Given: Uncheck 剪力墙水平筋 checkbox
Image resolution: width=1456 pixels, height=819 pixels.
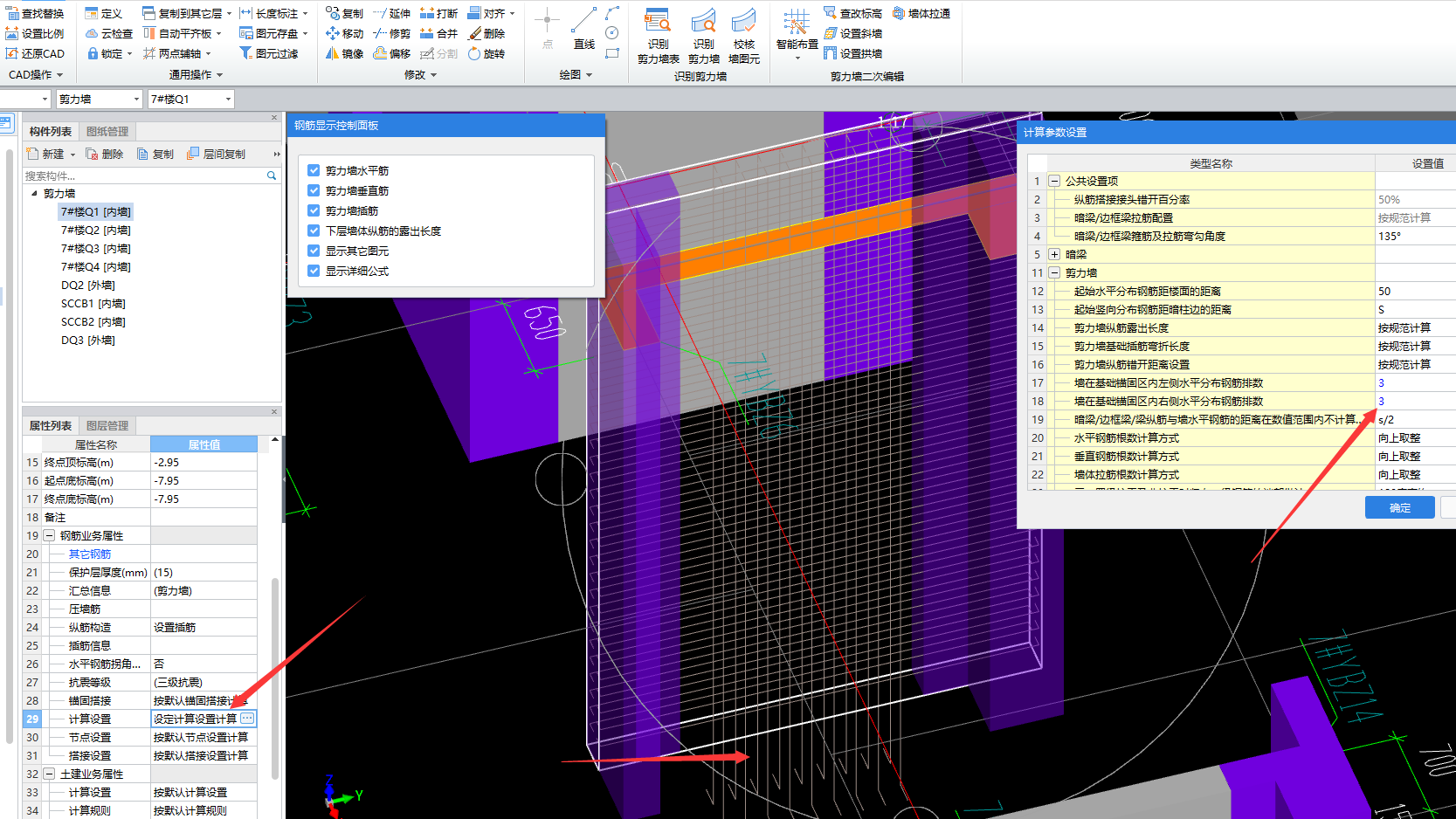Looking at the screenshot, I should tap(314, 170).
